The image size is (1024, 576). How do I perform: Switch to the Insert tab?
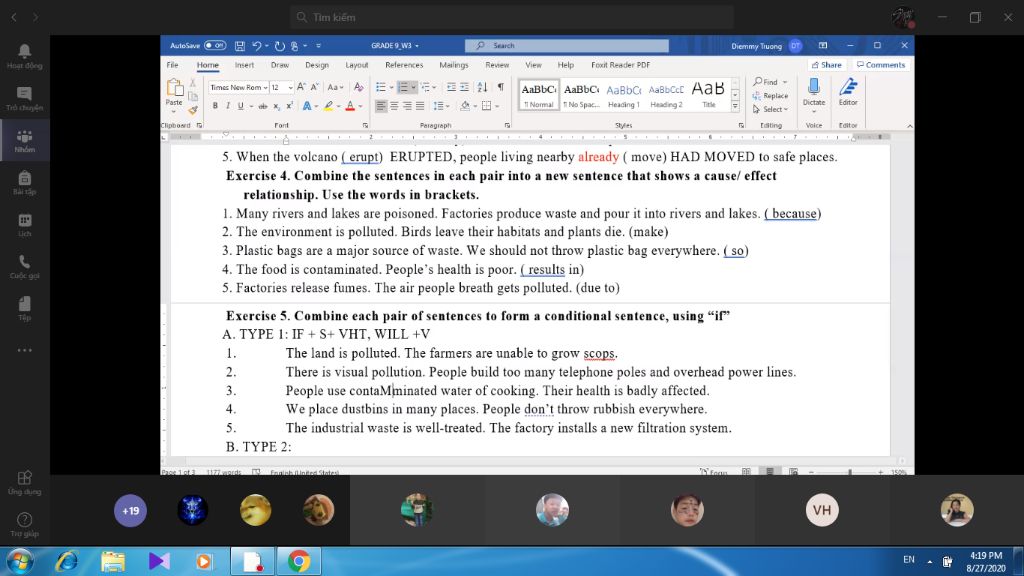244,65
